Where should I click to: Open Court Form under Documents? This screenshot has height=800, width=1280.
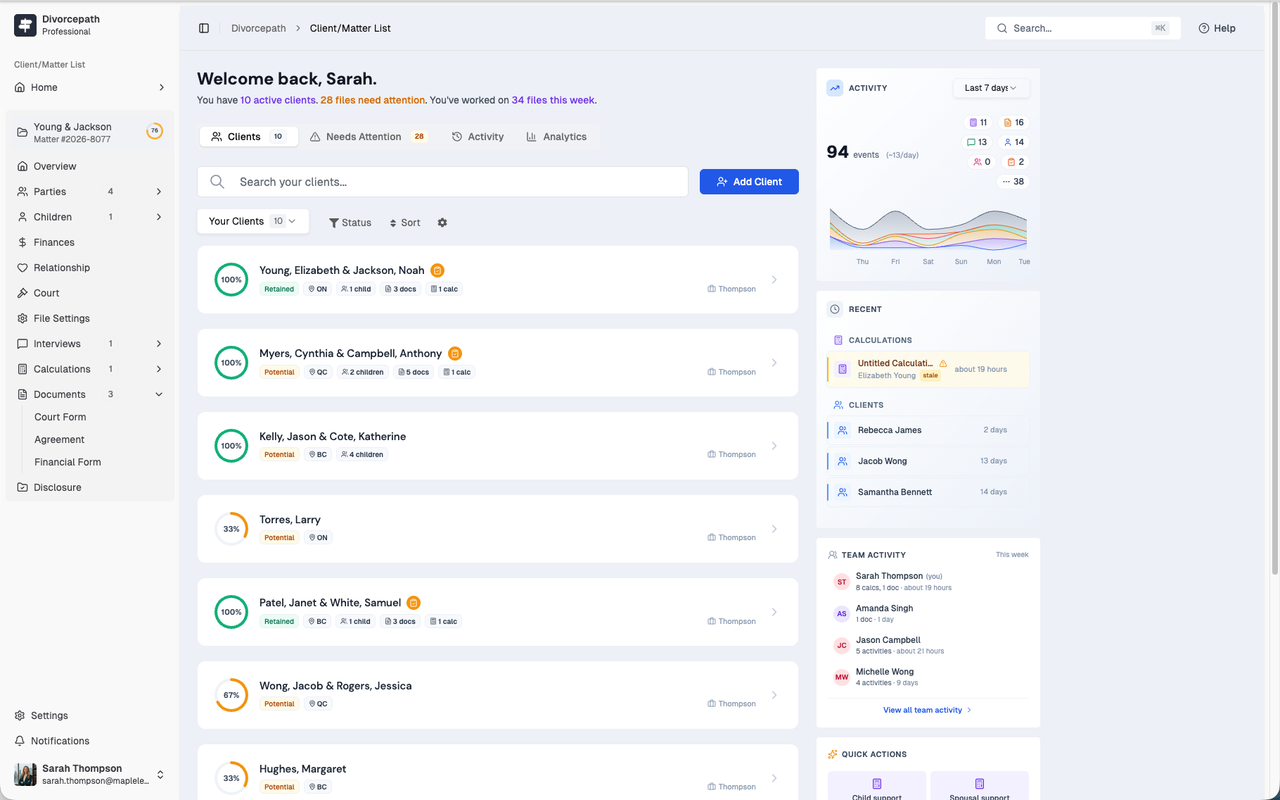(60, 417)
